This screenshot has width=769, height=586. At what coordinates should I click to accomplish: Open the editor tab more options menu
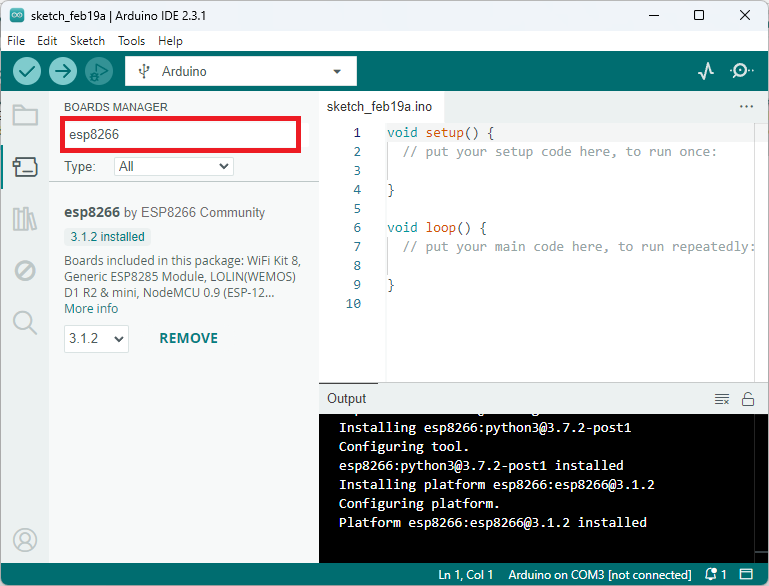(x=746, y=106)
